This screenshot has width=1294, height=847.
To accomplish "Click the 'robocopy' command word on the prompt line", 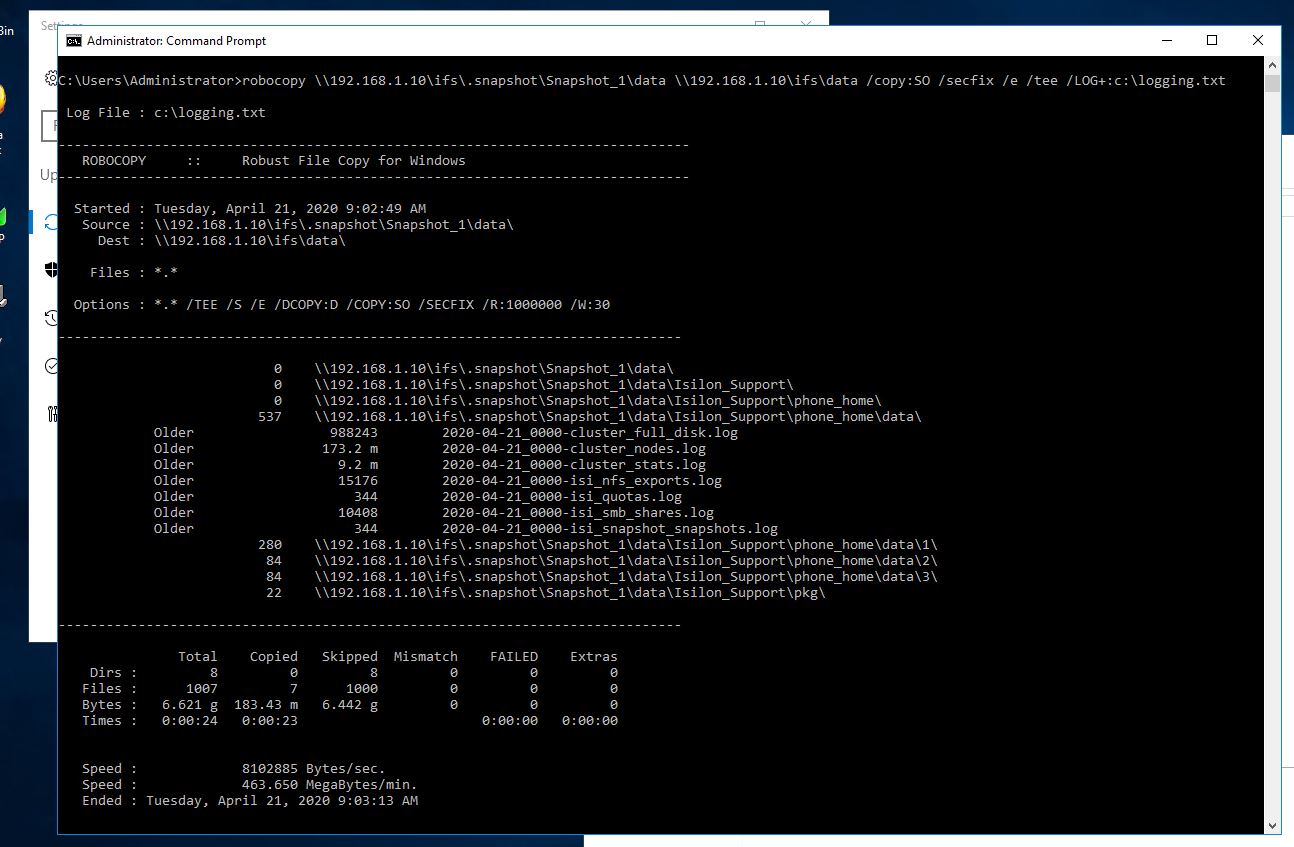I will 274,80.
